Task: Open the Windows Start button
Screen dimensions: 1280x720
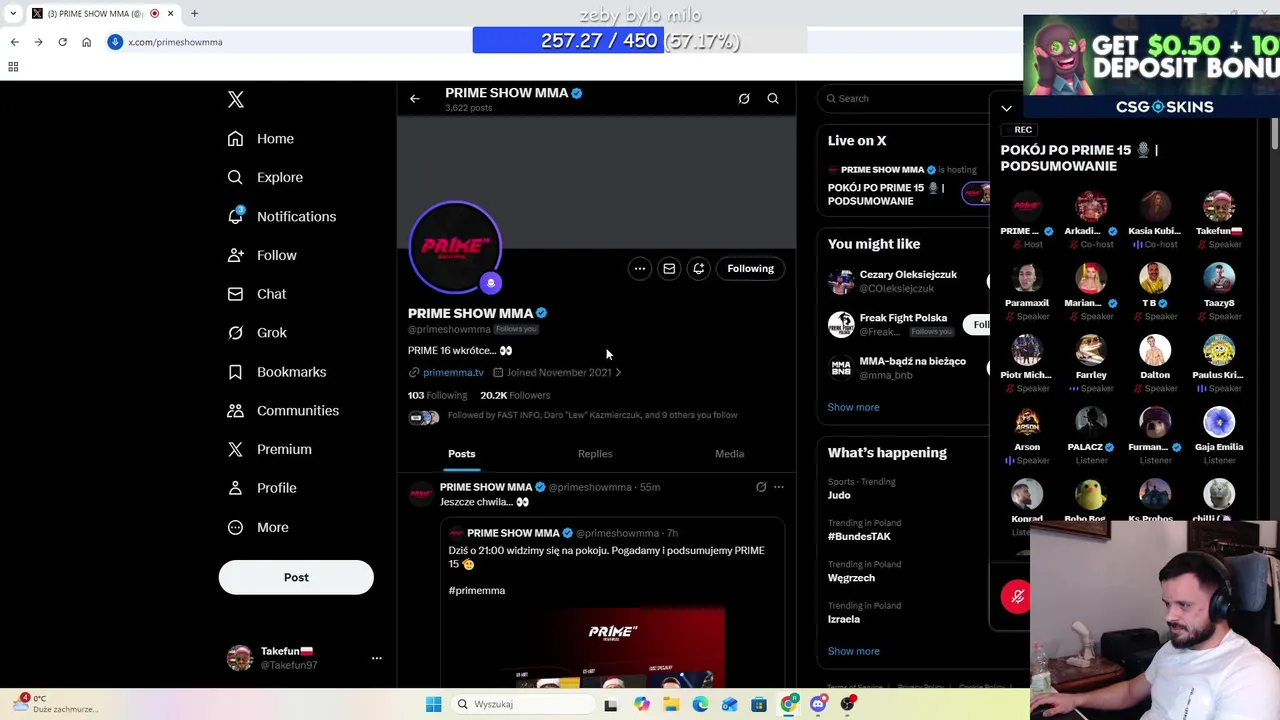Action: (x=433, y=704)
